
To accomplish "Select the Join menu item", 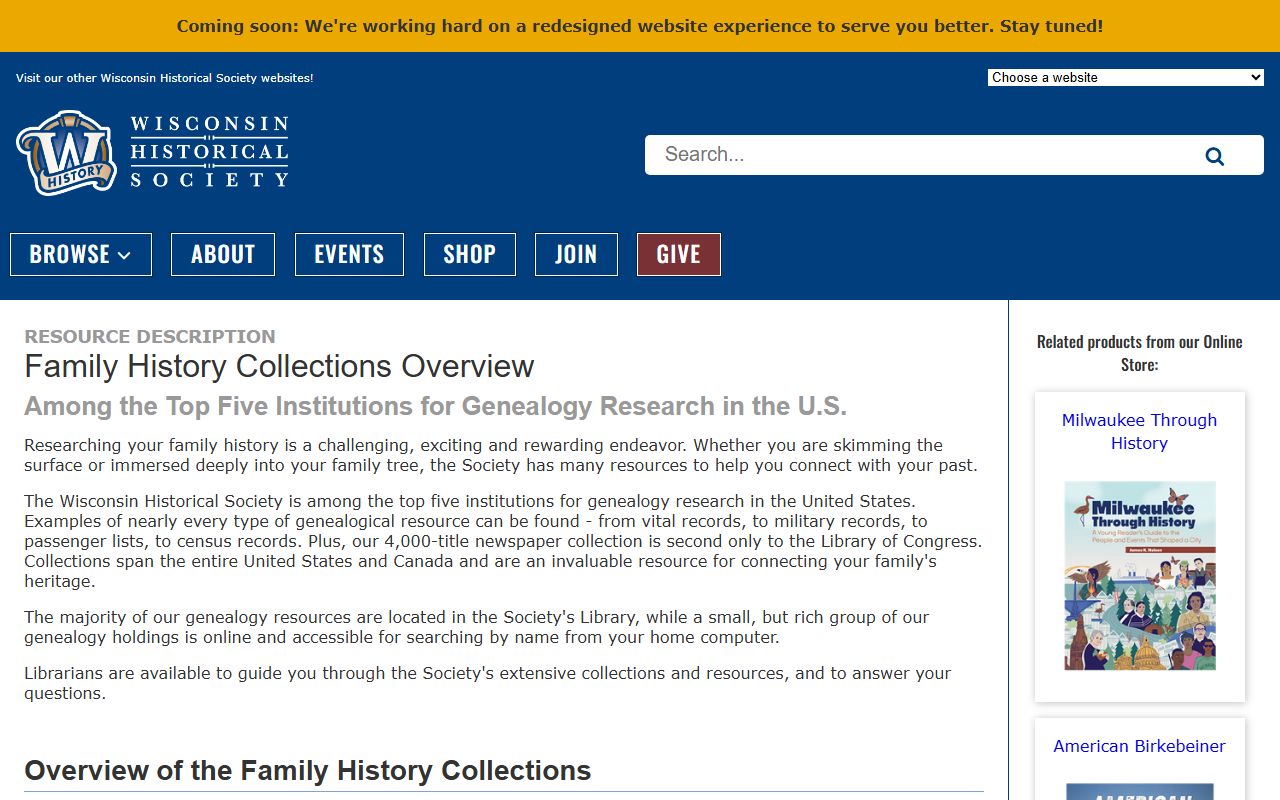I will (576, 254).
